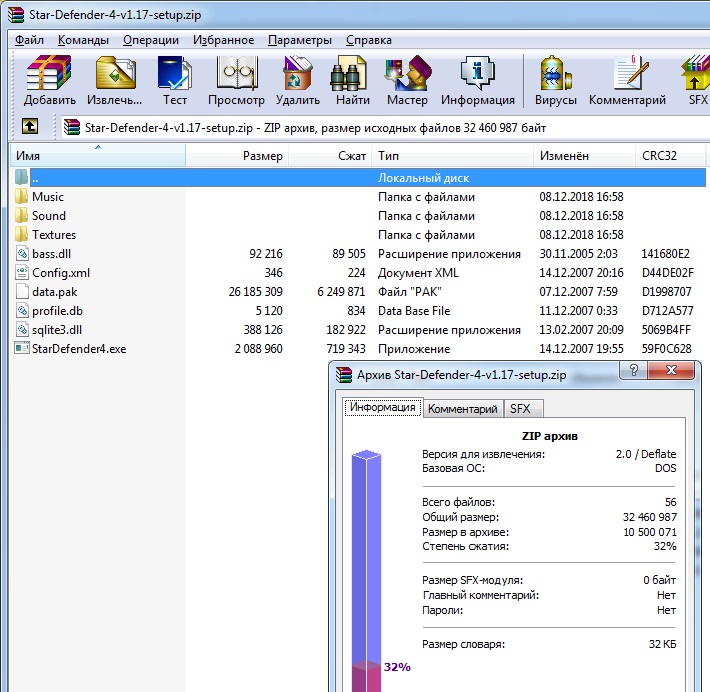Select the Config.xml file name
The width and height of the screenshot is (710, 692).
pos(61,273)
